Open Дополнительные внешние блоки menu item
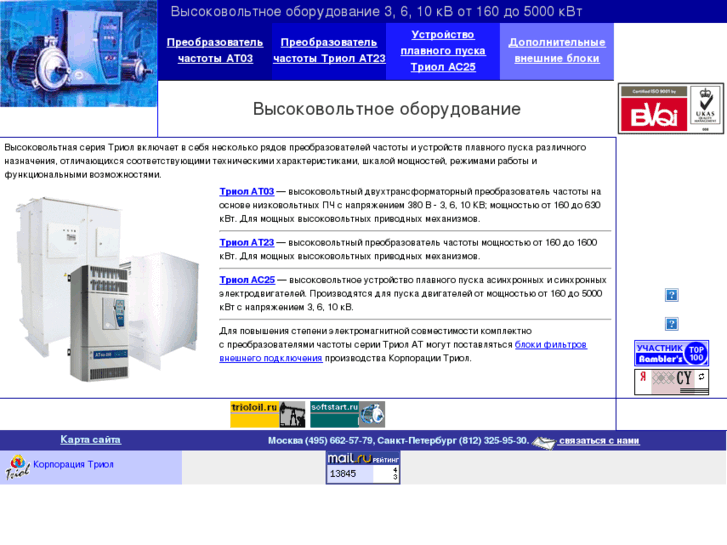 [x=557, y=50]
